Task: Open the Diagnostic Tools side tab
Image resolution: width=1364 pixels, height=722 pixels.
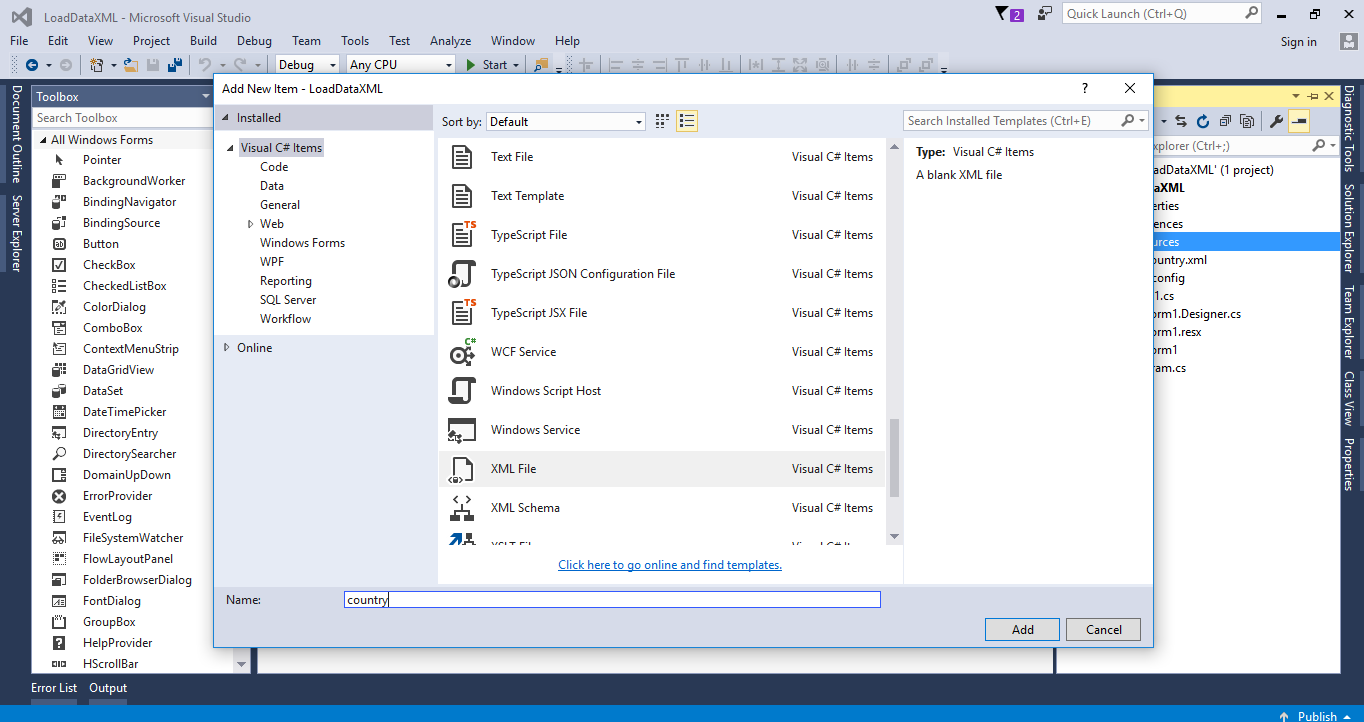Action: (1348, 129)
